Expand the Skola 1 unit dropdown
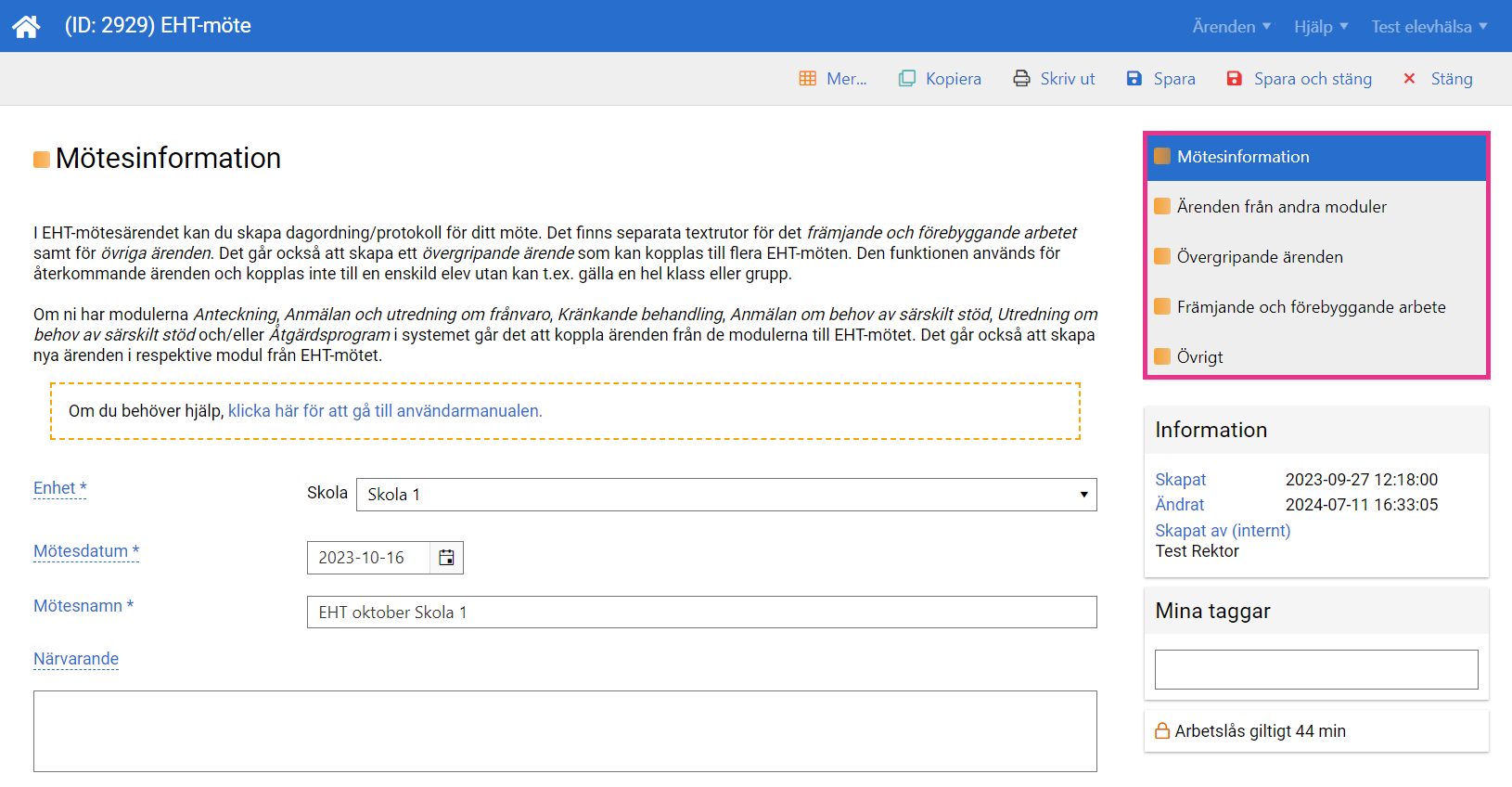1512x787 pixels. 726,495
